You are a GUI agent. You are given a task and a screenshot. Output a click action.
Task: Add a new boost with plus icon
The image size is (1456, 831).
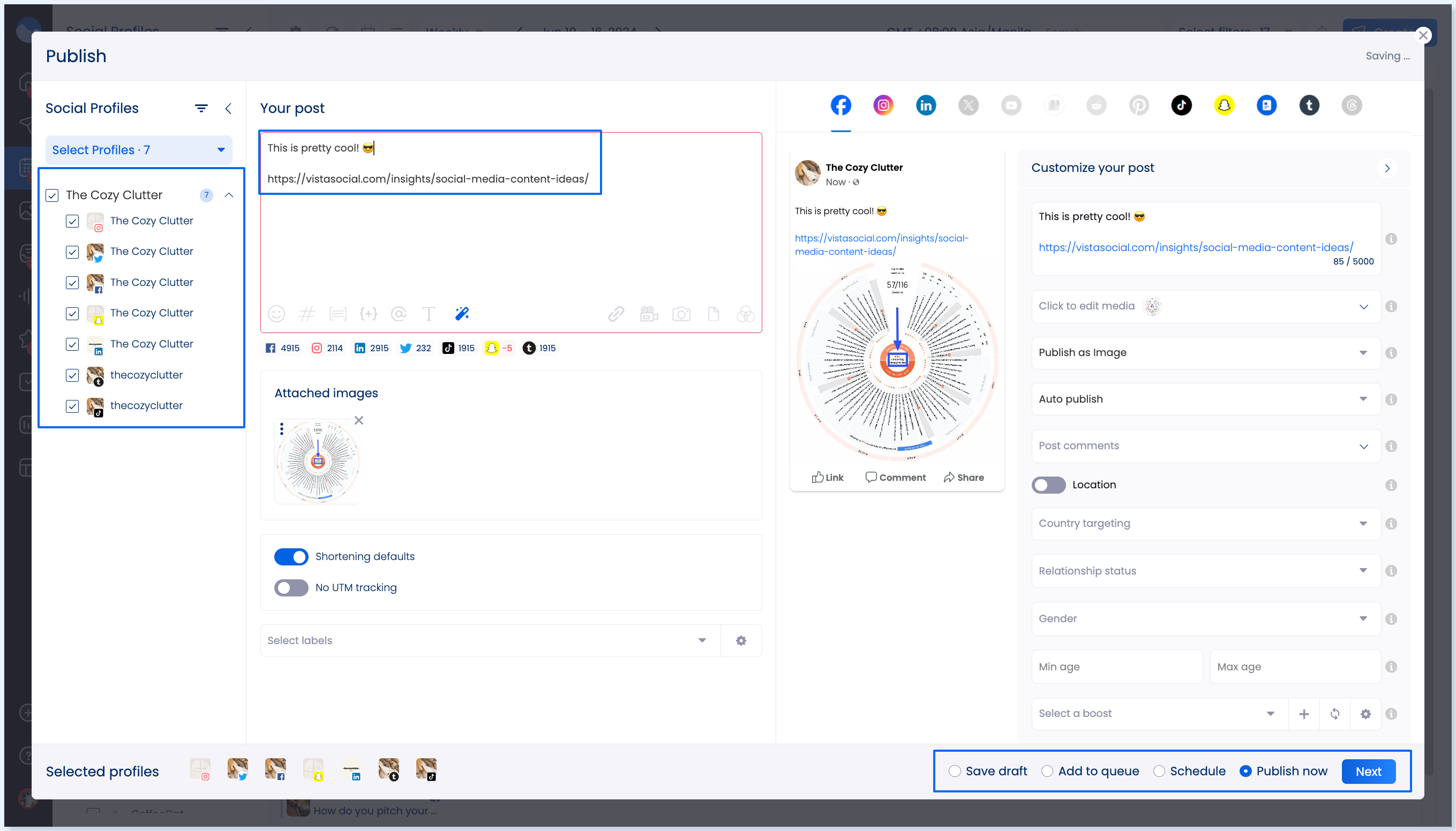1304,713
